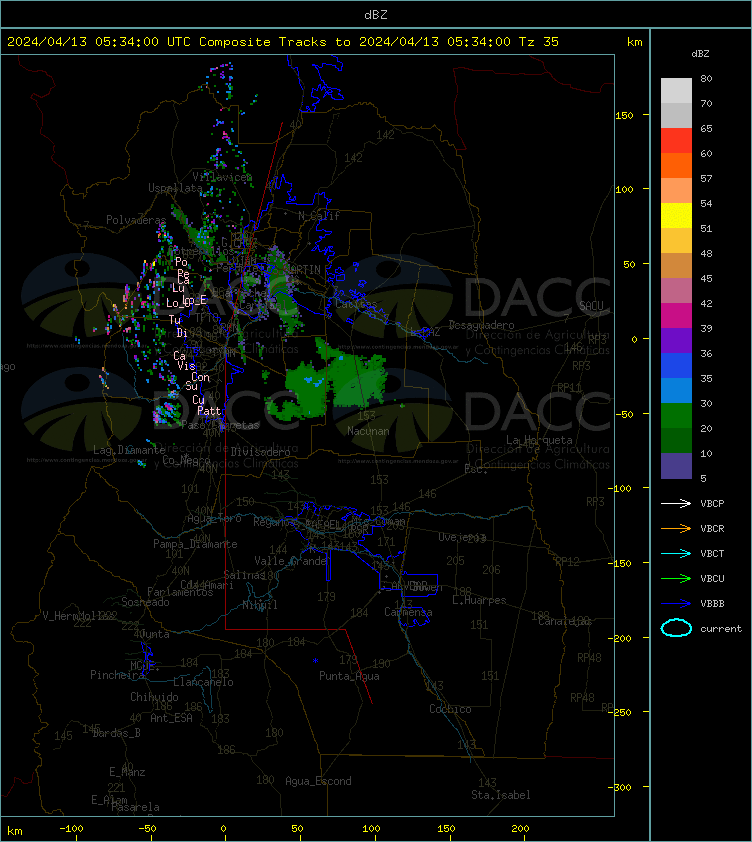Click the legend value 57
Screen dimensions: 752x842
(x=706, y=178)
